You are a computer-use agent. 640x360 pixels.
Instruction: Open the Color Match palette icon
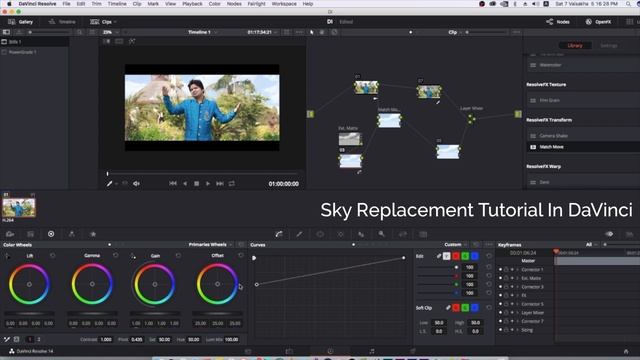tap(31, 234)
